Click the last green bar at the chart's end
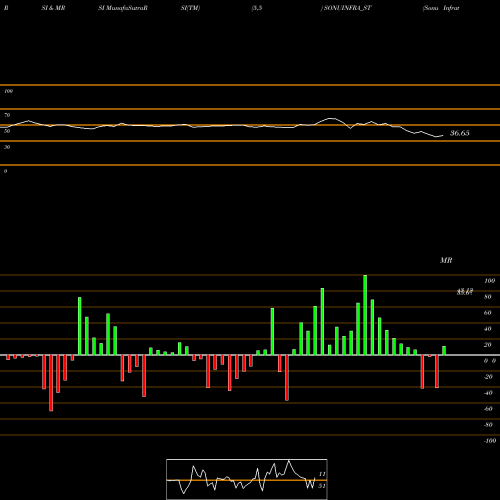The width and height of the screenshot is (500, 500). coord(444,351)
